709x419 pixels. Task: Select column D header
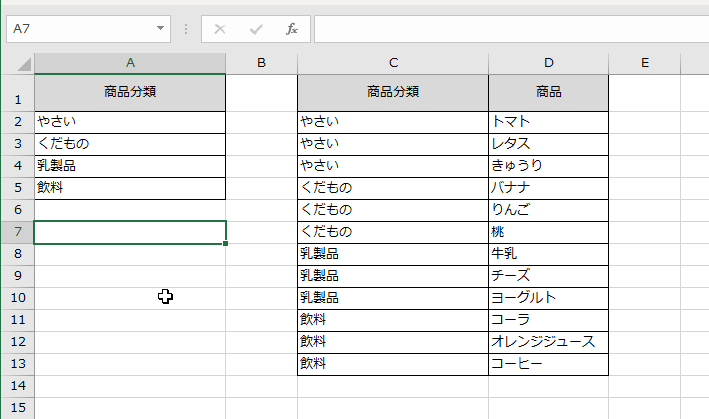(548, 63)
